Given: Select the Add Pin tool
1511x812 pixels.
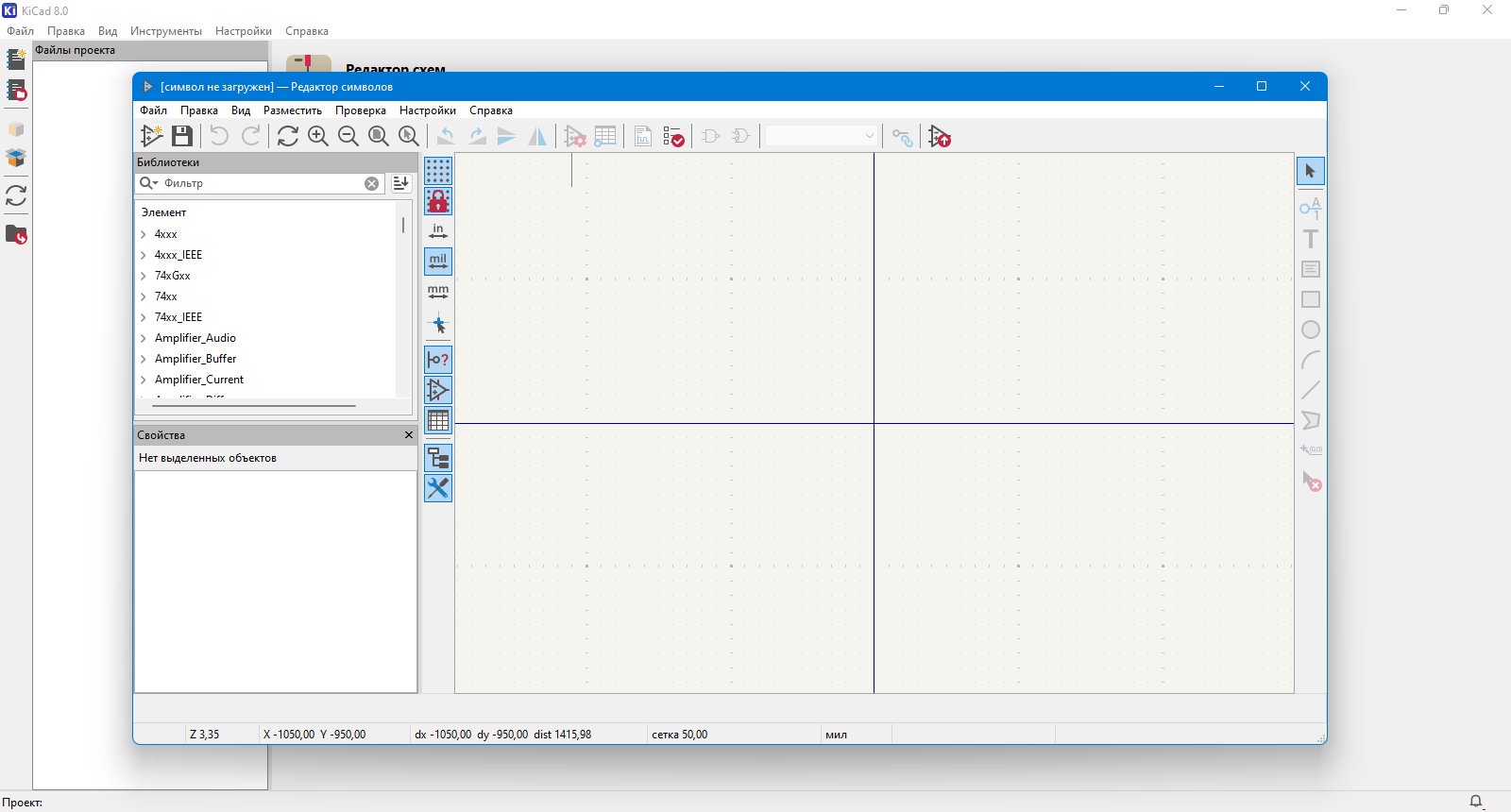Looking at the screenshot, I should tap(1311, 208).
